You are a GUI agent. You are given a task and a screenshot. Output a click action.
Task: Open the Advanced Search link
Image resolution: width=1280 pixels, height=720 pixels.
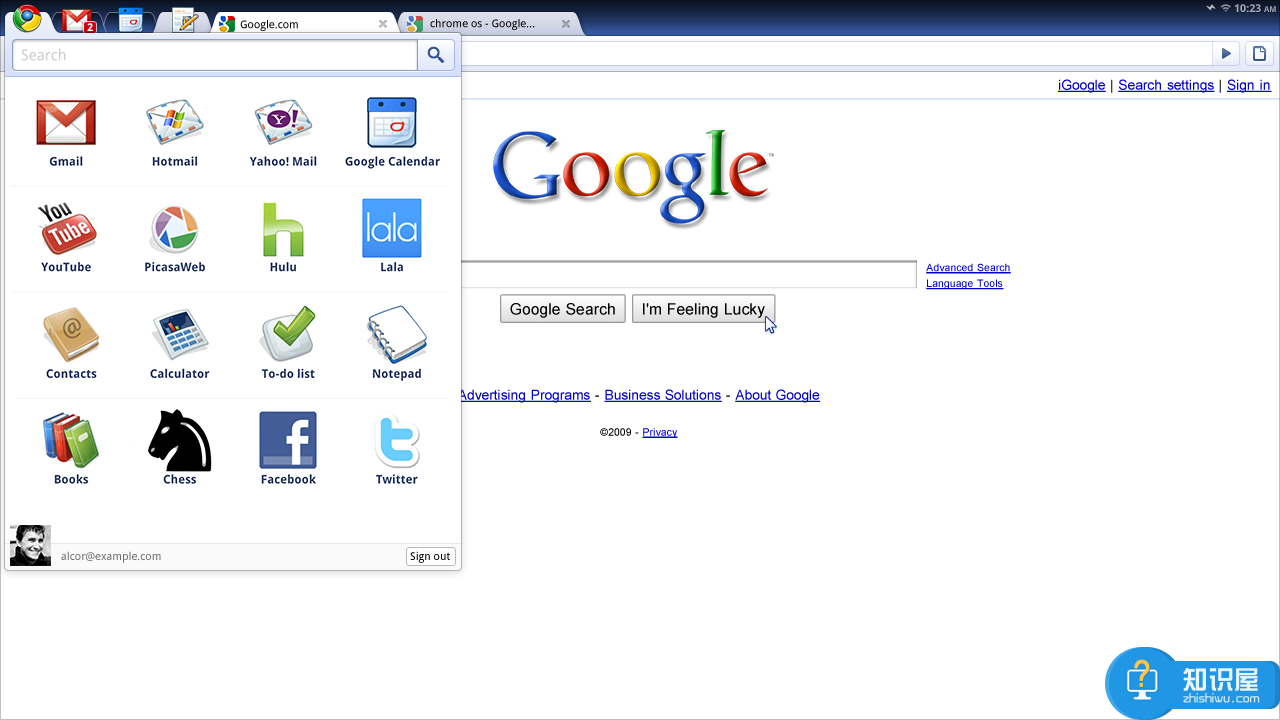click(968, 268)
